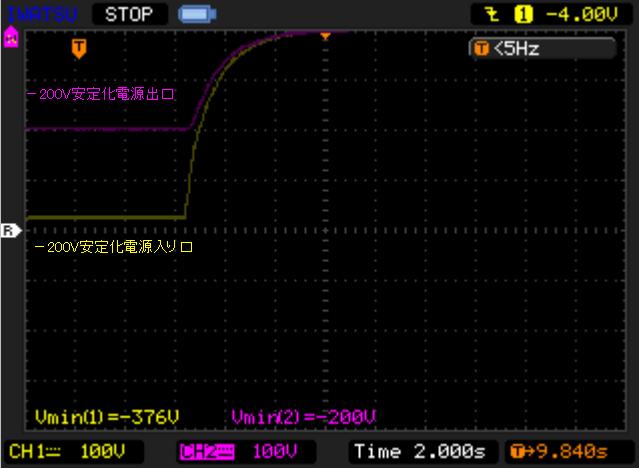Click the orange T trigger position marker

pyautogui.click(x=79, y=49)
